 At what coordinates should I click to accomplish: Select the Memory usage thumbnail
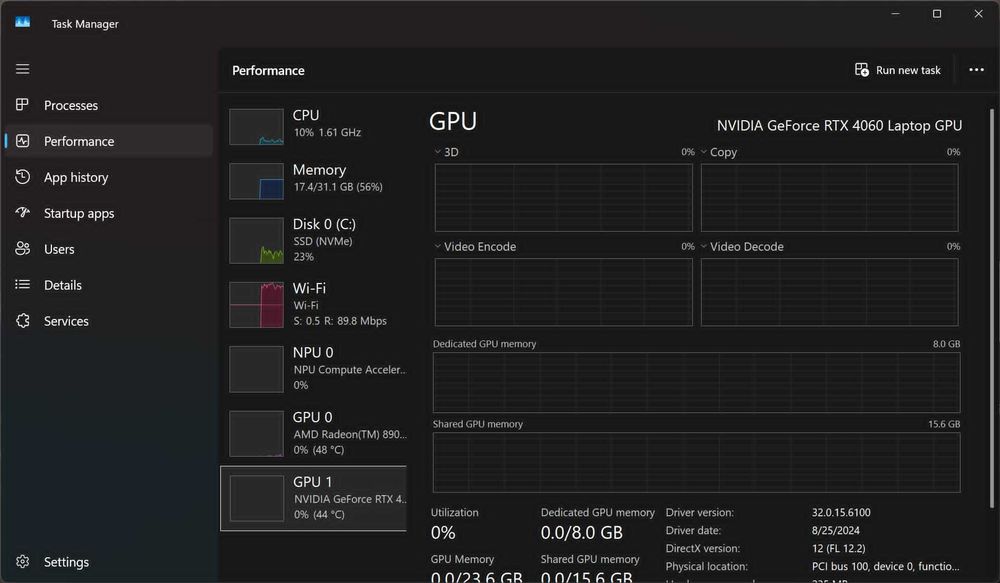(256, 181)
